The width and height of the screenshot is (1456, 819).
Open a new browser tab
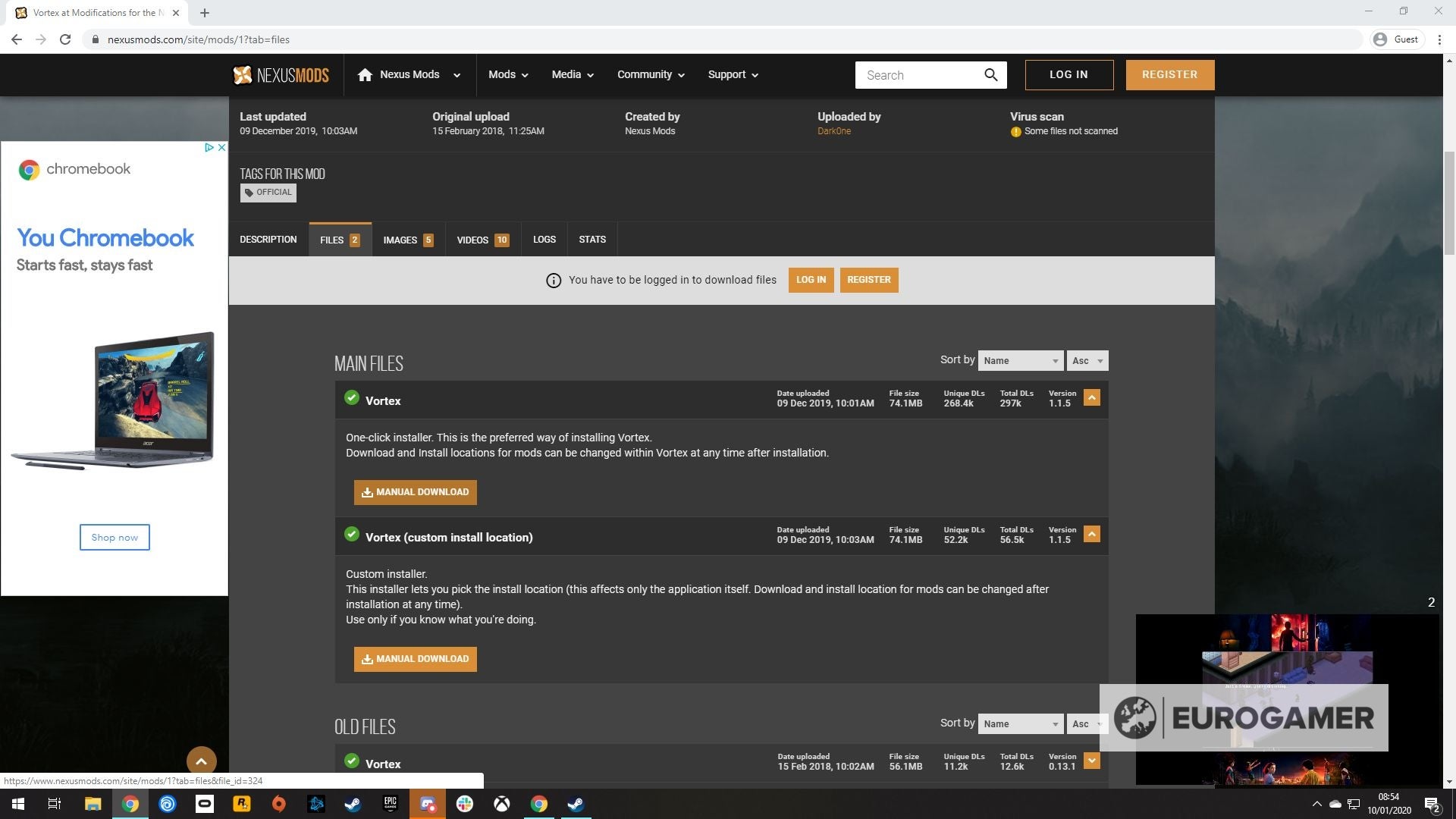[x=205, y=13]
